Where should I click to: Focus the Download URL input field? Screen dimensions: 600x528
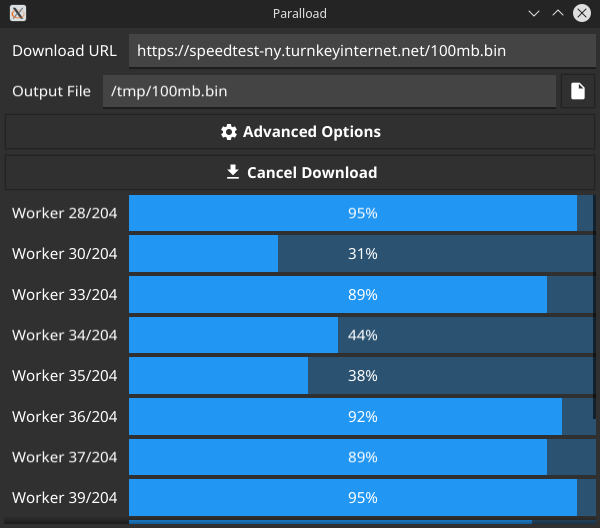click(362, 51)
